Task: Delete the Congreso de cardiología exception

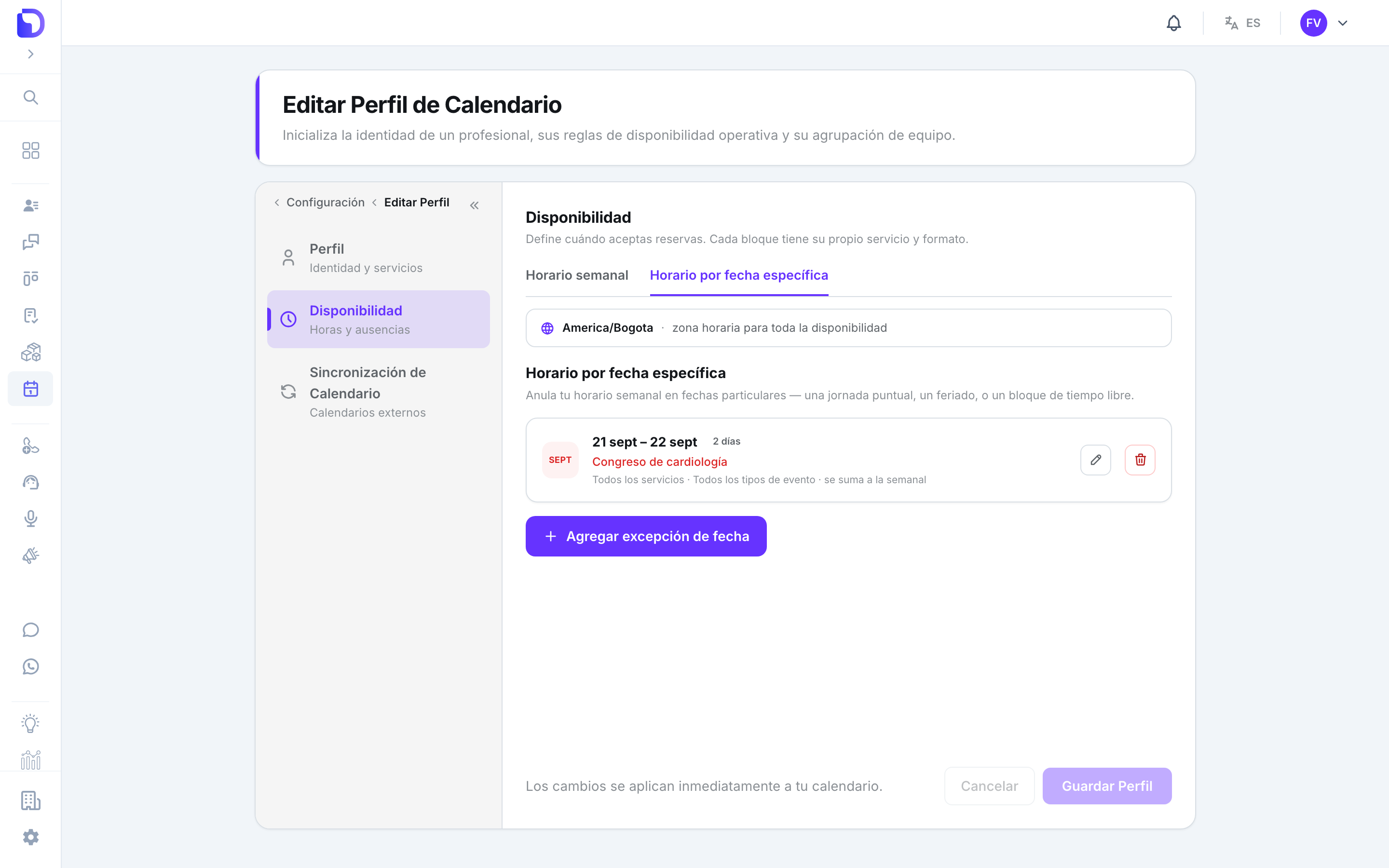Action: point(1140,460)
